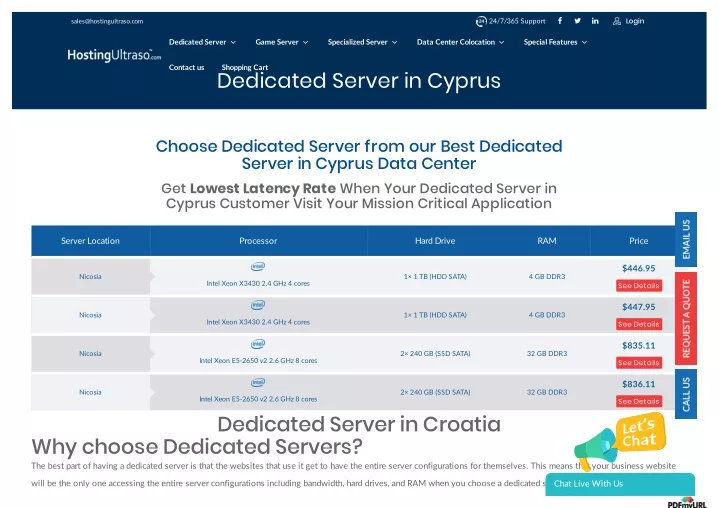Click the Hard Drive column header
The image size is (719, 508).
[x=435, y=241]
